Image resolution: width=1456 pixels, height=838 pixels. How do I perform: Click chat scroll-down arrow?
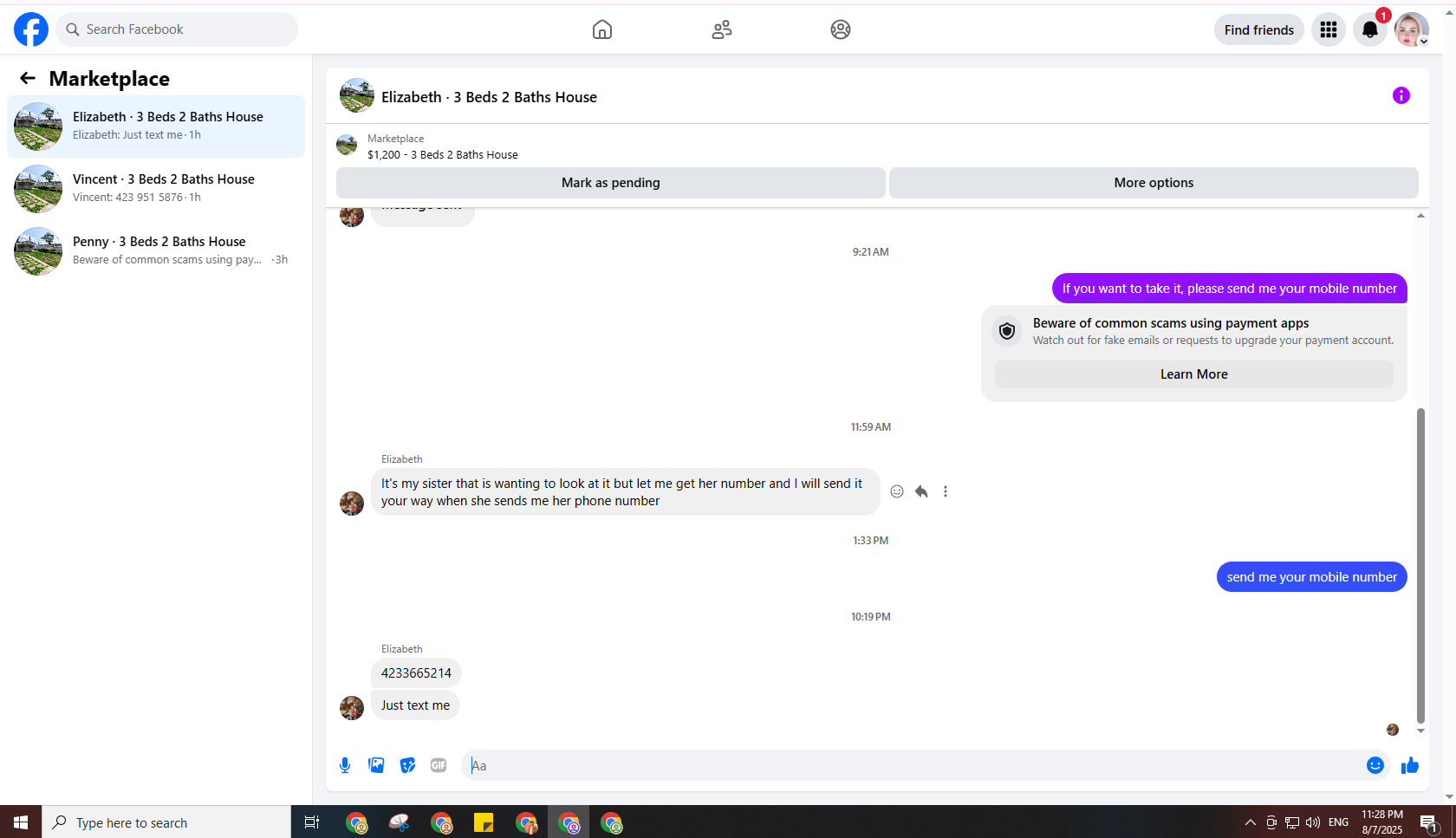[x=1420, y=731]
